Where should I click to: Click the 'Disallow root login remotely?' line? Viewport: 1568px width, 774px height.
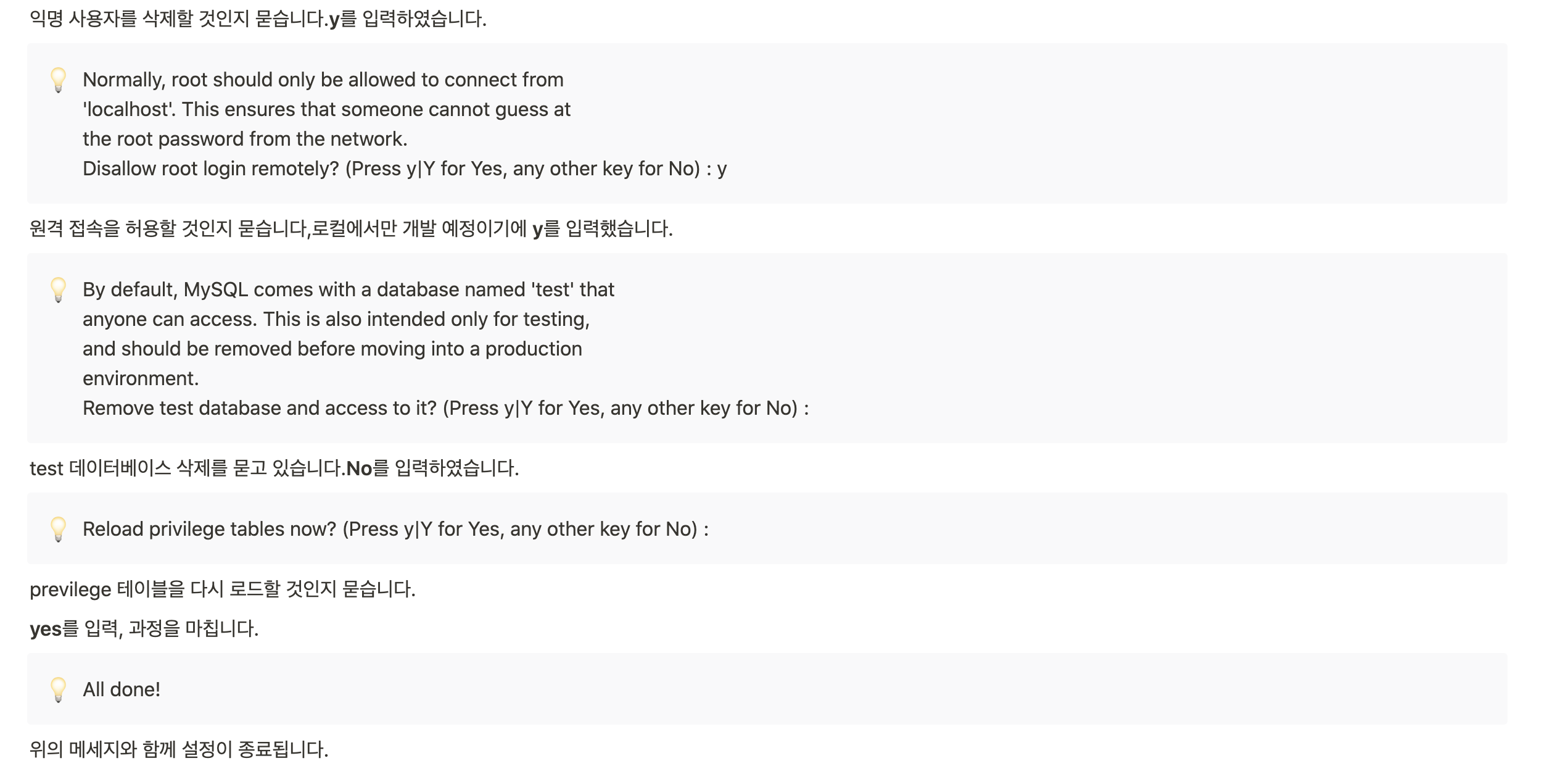click(405, 169)
